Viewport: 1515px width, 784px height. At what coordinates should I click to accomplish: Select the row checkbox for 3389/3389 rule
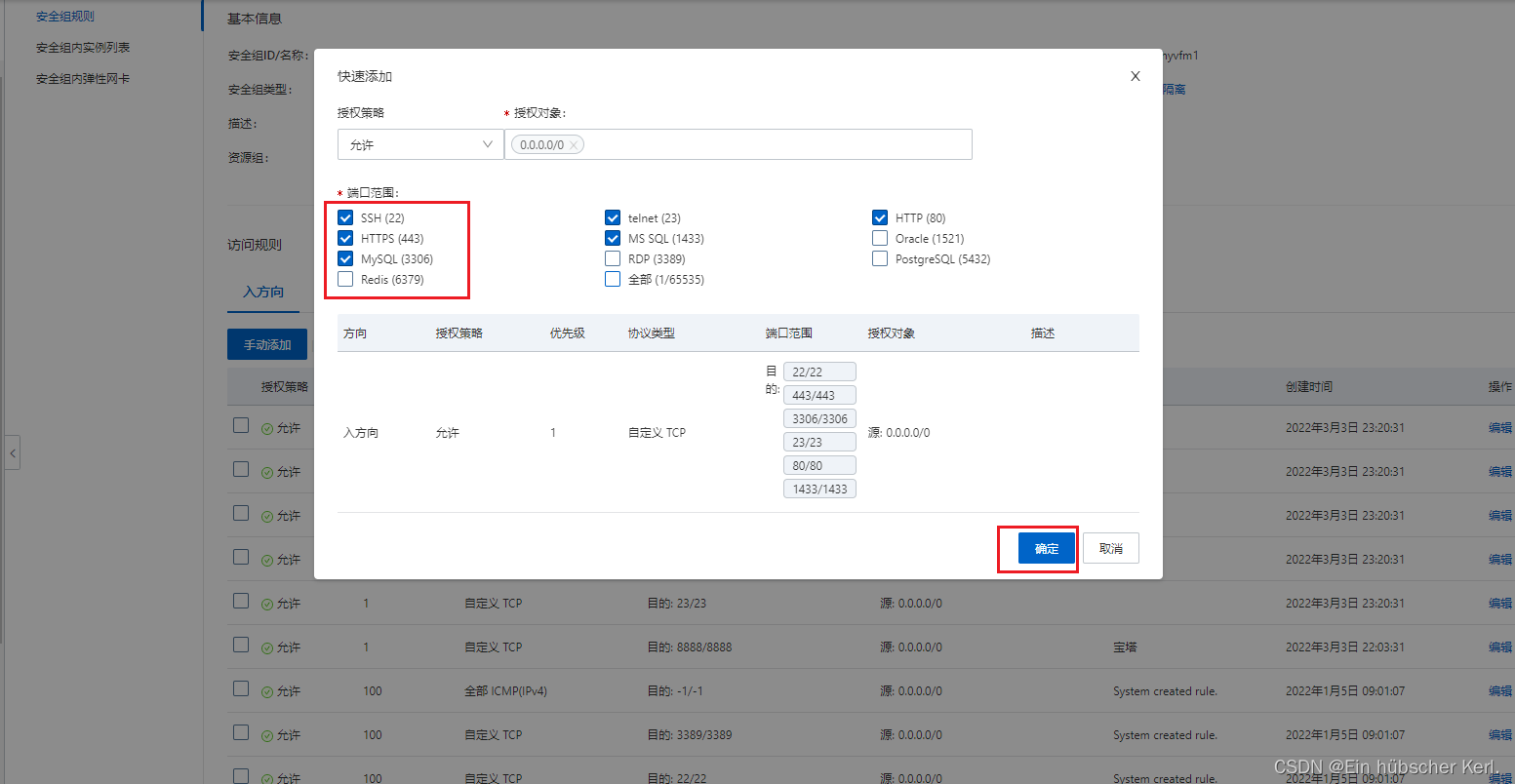241,732
